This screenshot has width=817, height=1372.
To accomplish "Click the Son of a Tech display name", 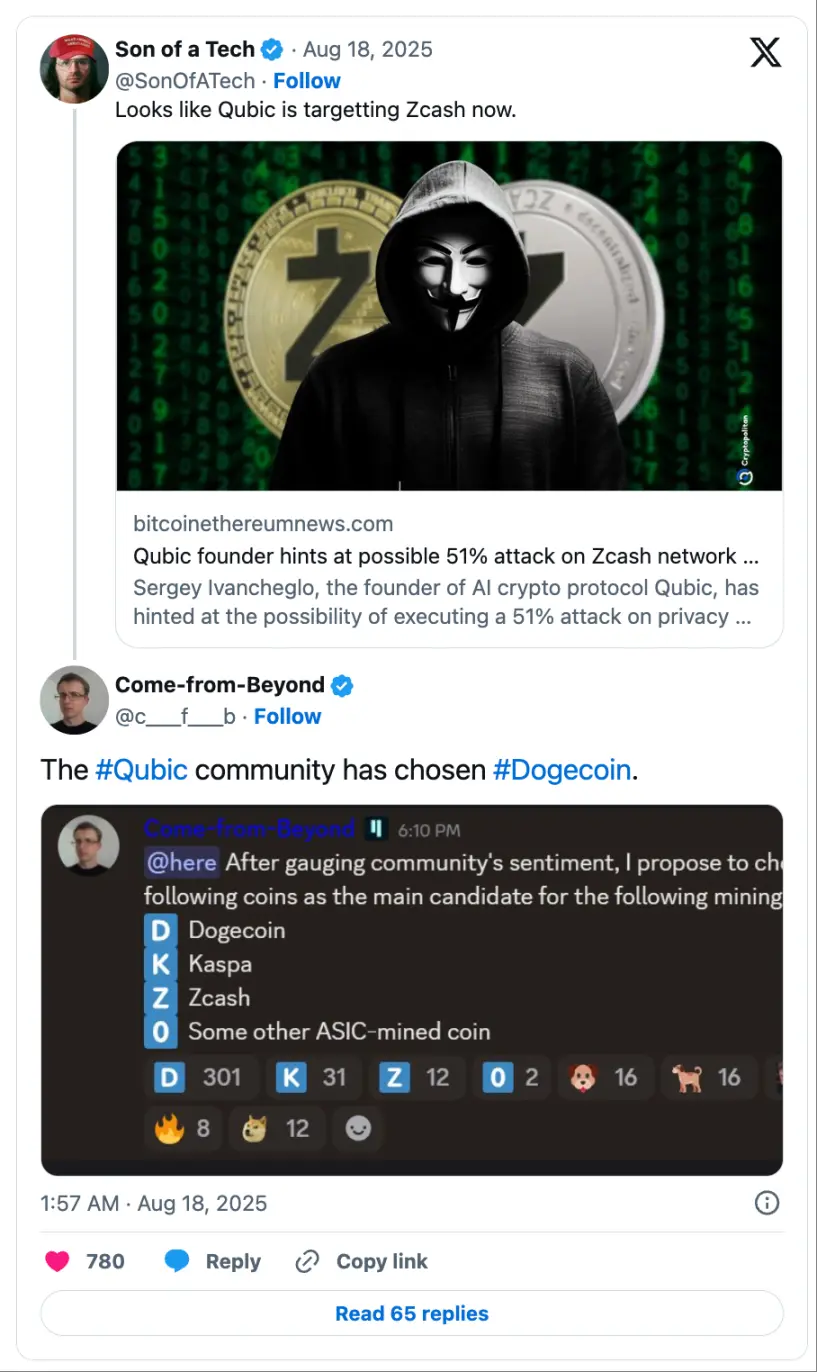I will pos(185,49).
